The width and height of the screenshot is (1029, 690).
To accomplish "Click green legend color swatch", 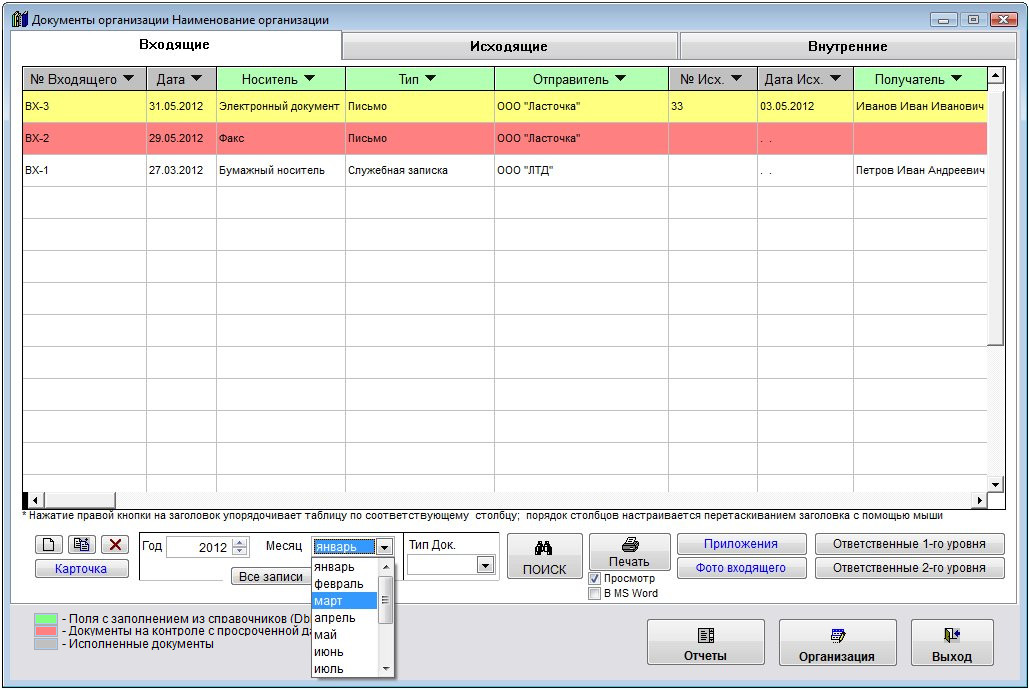I will [46, 618].
